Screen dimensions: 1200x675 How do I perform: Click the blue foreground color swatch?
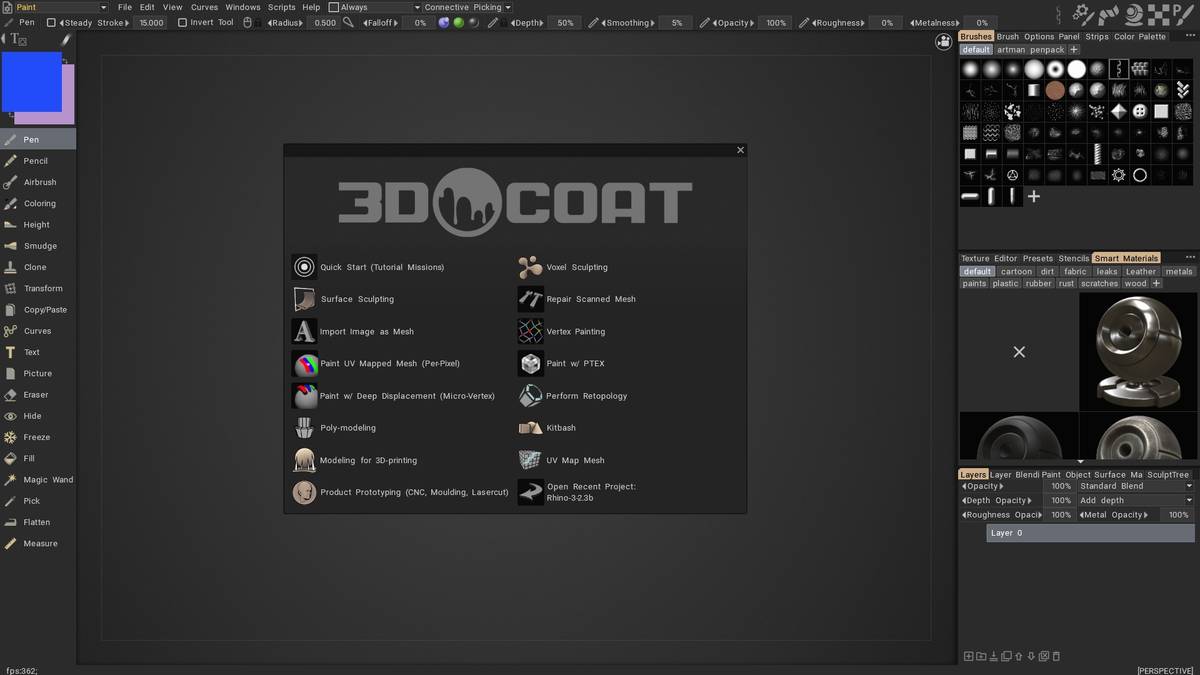point(30,82)
